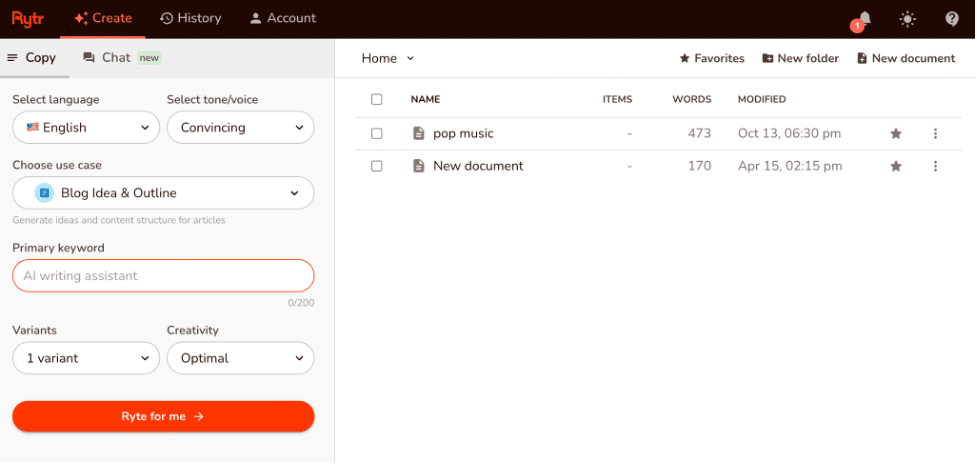The height and width of the screenshot is (464, 977).
Task: Create a New document
Action: 906,59
